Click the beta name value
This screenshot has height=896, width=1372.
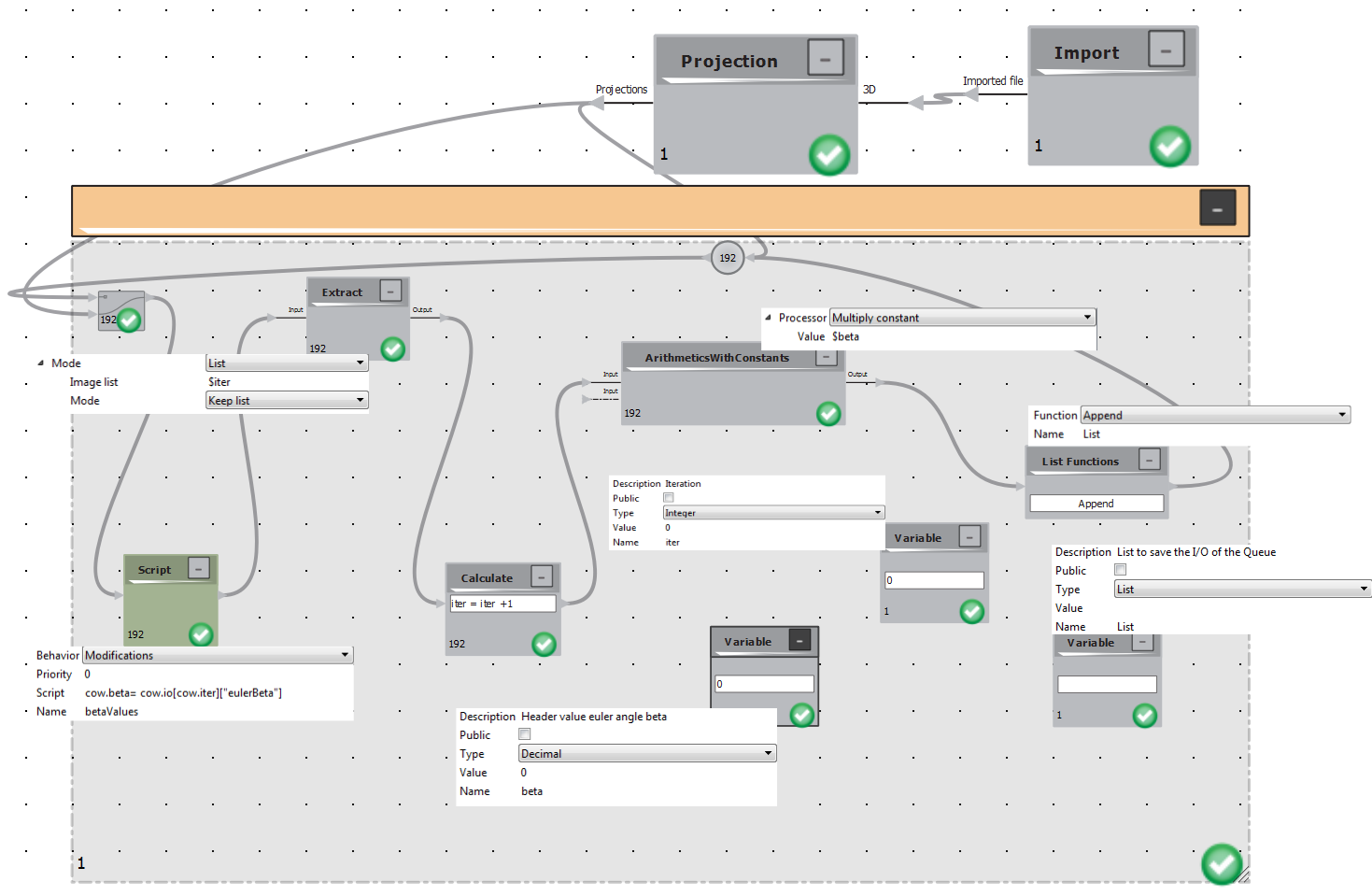tap(531, 791)
